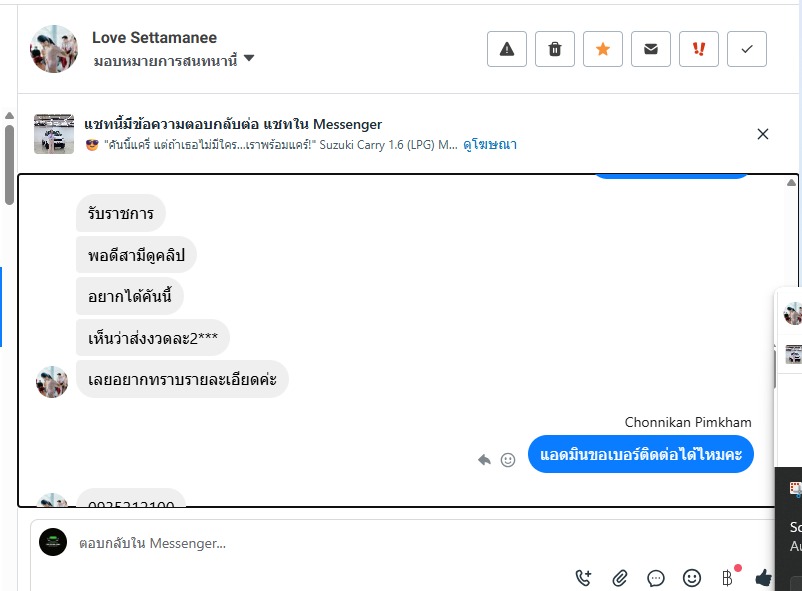Mark conversation done with checkmark button
Viewport: 802px width, 591px height.
(747, 49)
